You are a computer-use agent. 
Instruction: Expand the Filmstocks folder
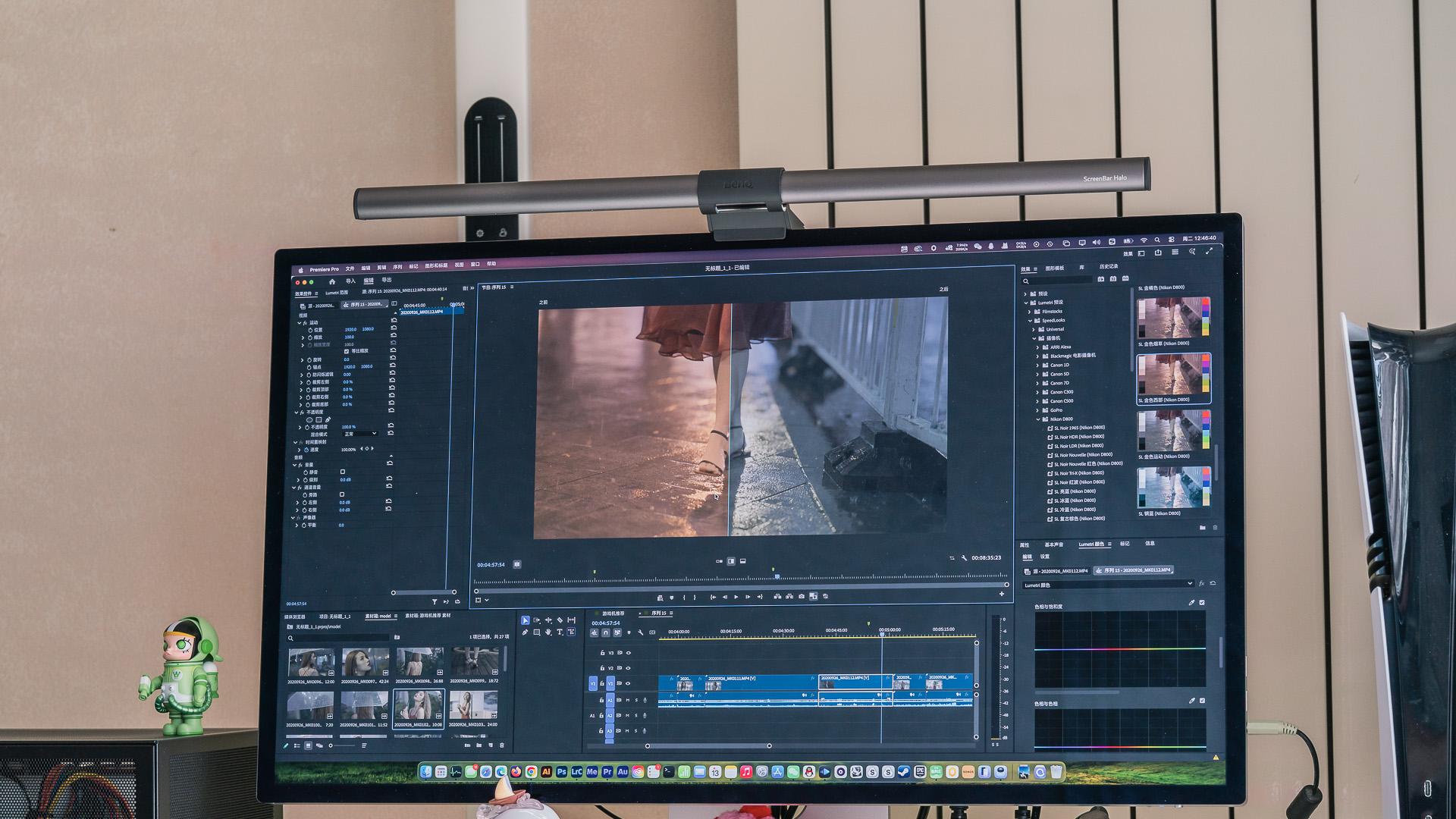(1030, 312)
